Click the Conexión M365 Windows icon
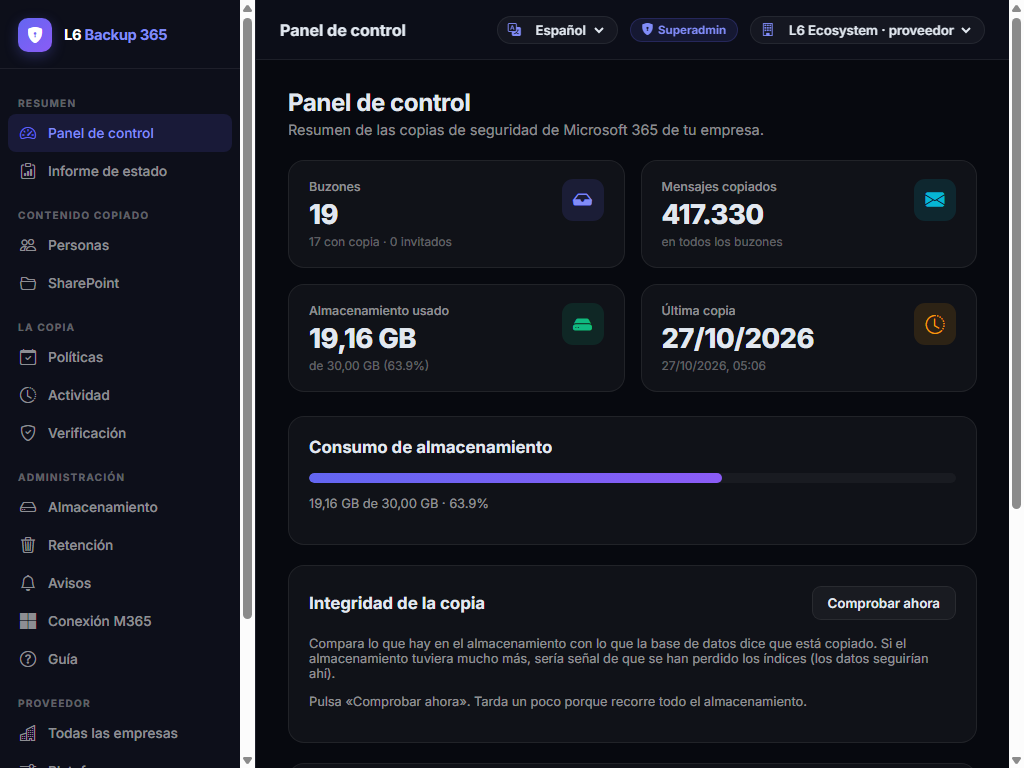 coord(28,621)
